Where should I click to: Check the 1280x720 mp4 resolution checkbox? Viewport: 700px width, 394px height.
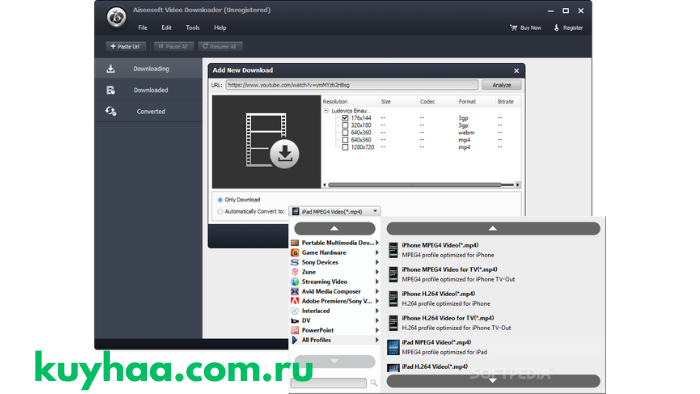345,147
